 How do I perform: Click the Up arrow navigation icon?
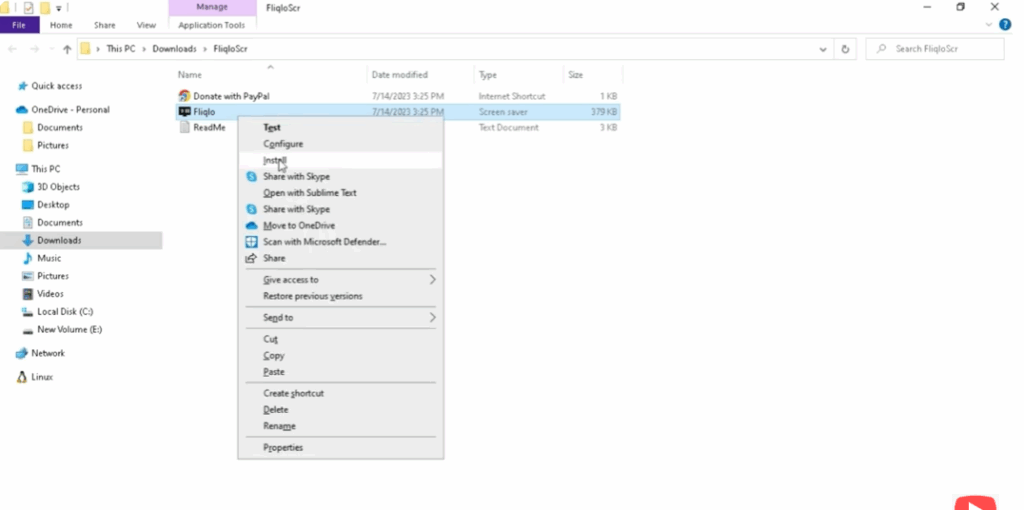pos(67,49)
